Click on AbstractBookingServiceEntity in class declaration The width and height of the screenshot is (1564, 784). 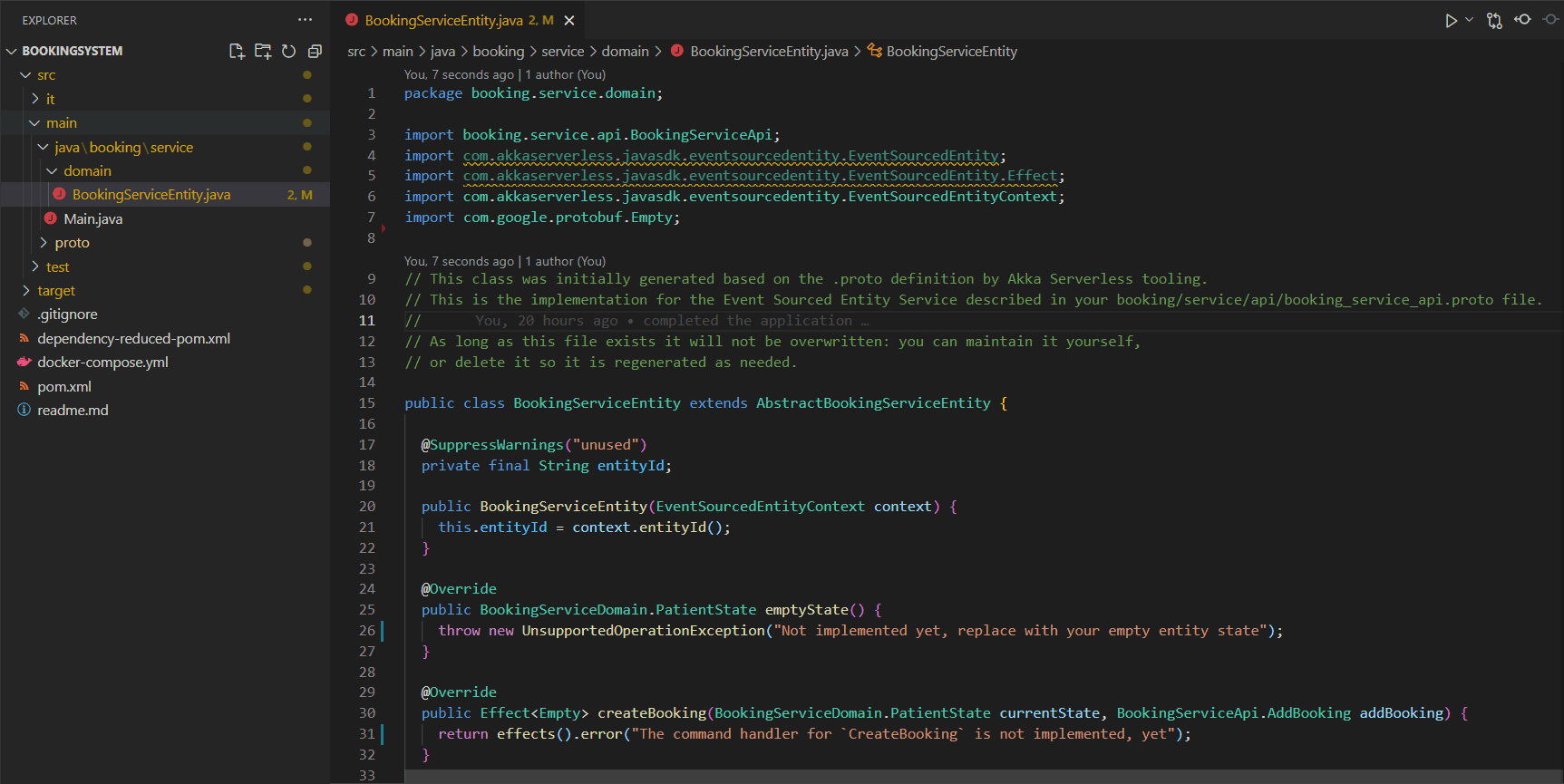point(873,403)
